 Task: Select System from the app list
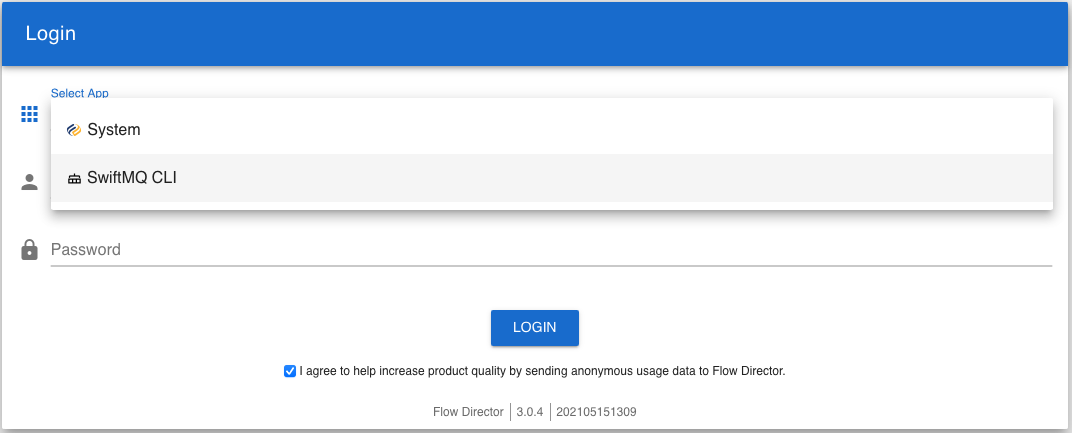(x=113, y=130)
